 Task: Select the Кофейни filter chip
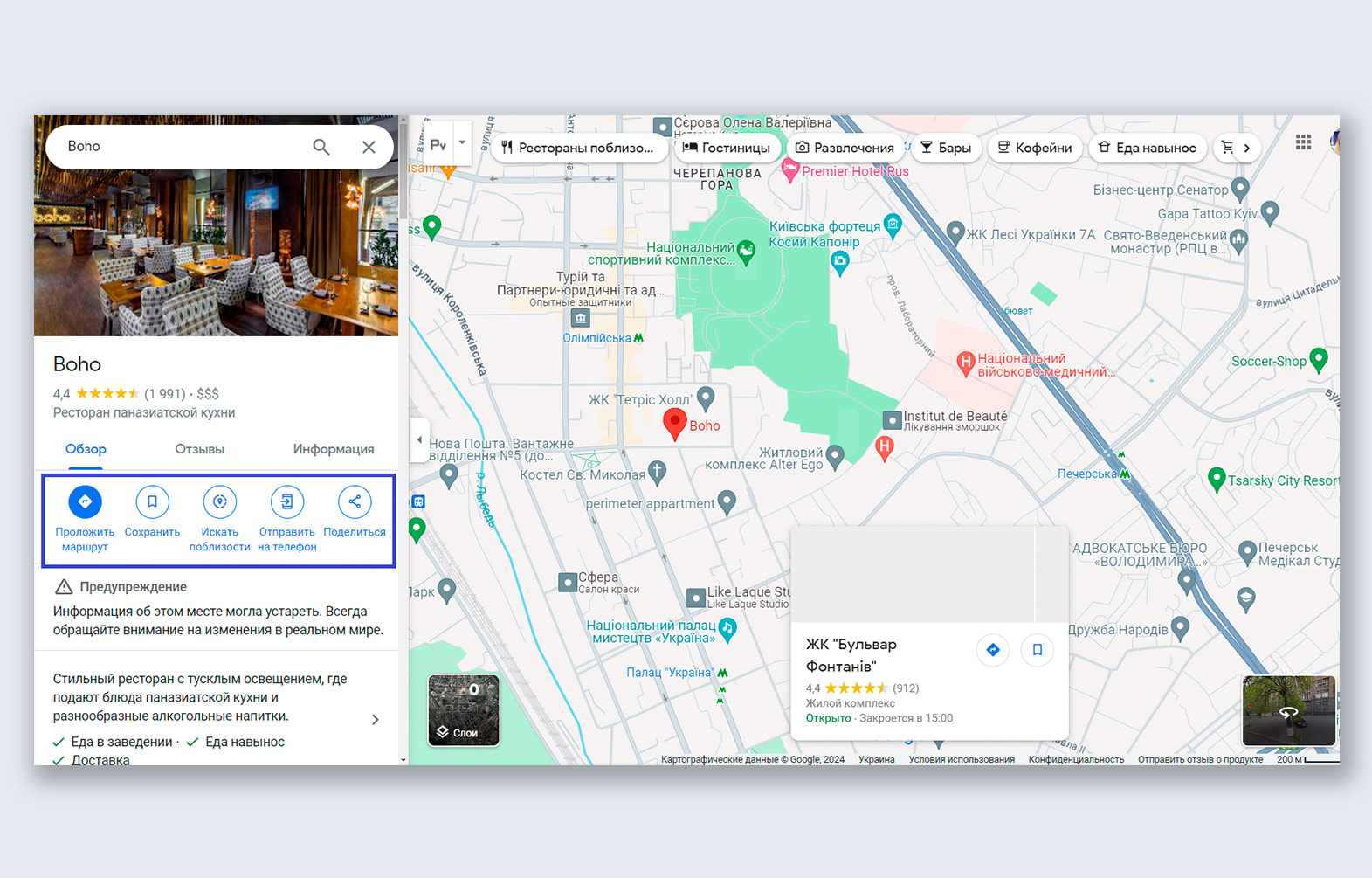tap(1035, 148)
